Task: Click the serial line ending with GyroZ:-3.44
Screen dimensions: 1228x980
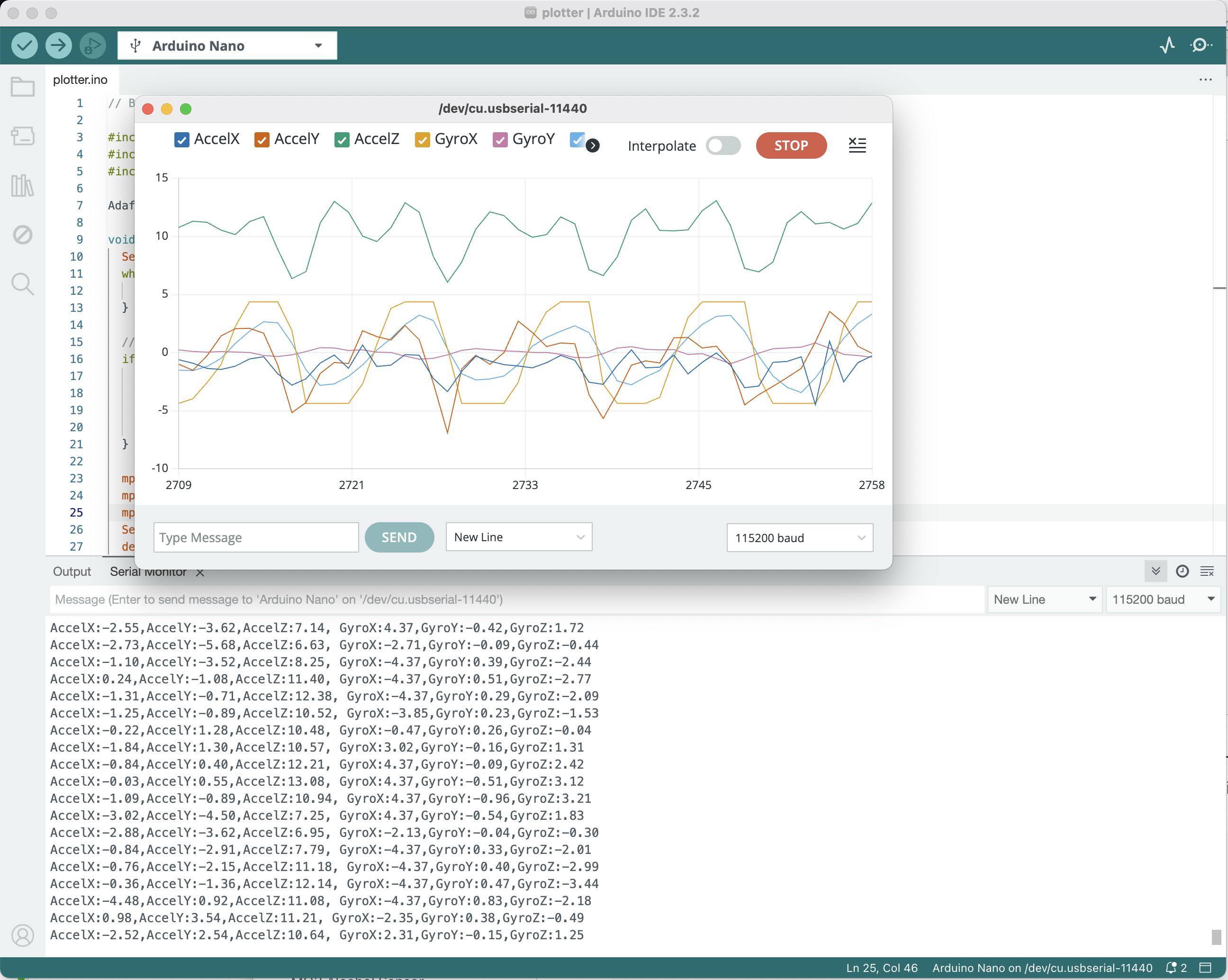Action: click(325, 884)
